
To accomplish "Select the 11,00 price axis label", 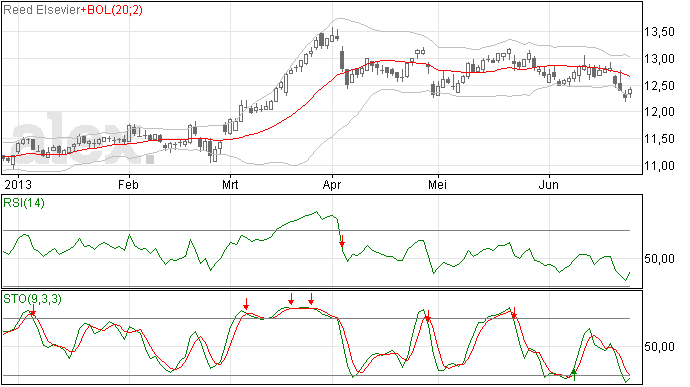I will [659, 166].
